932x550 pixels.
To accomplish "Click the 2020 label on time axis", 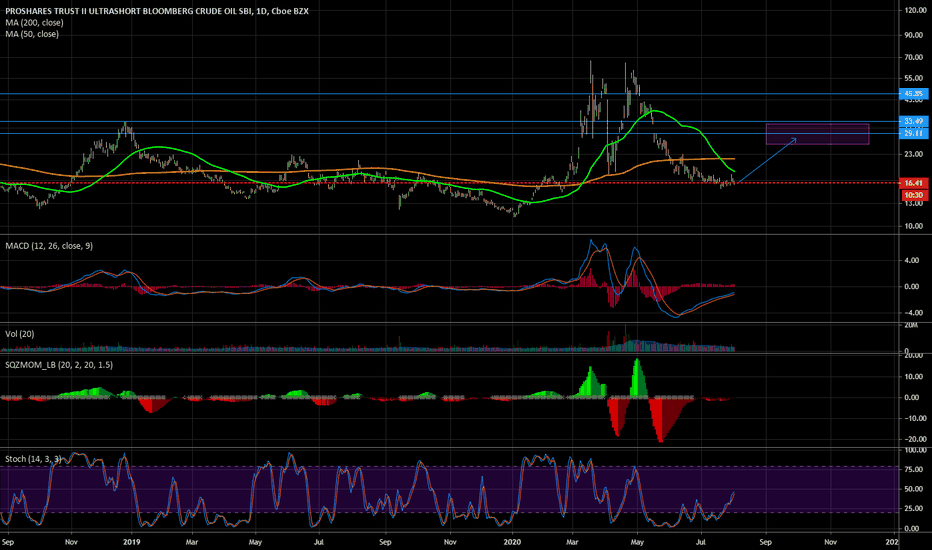I will point(512,542).
